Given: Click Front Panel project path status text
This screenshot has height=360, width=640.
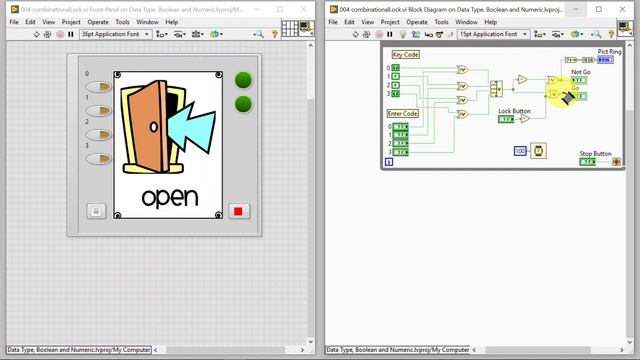Looking at the screenshot, I should coord(79,350).
